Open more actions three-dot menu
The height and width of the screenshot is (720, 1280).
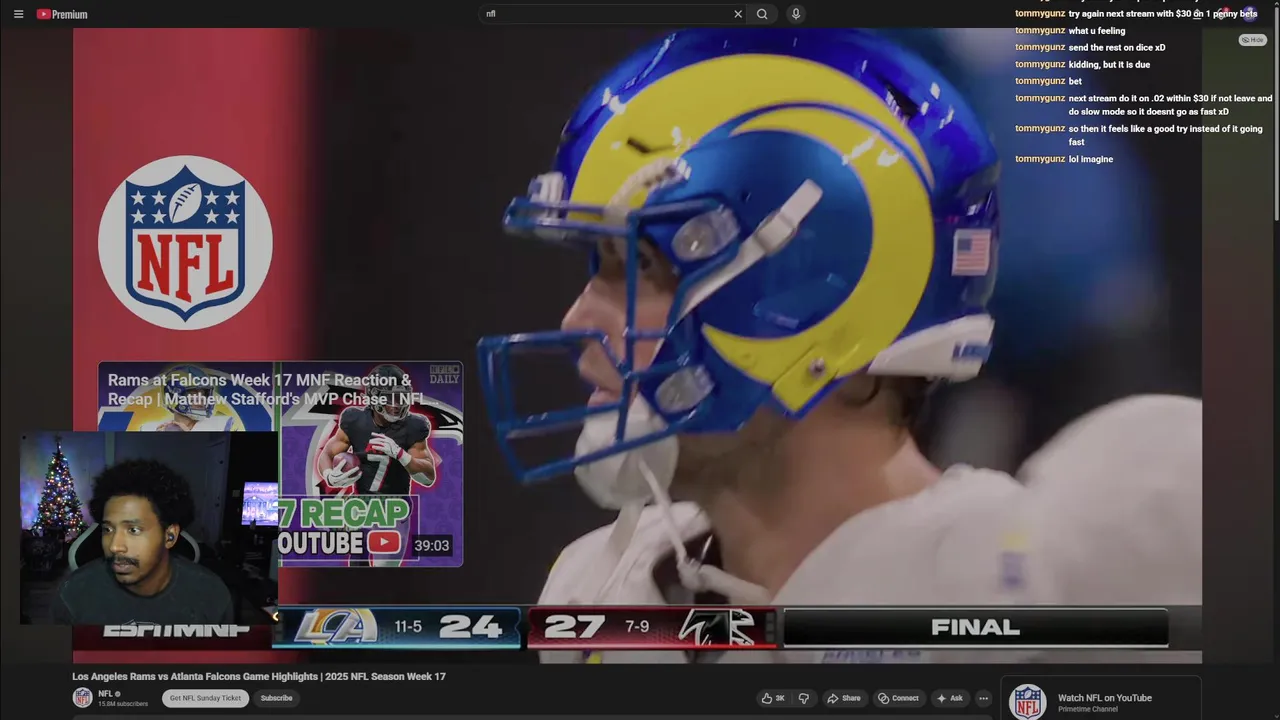(x=983, y=698)
